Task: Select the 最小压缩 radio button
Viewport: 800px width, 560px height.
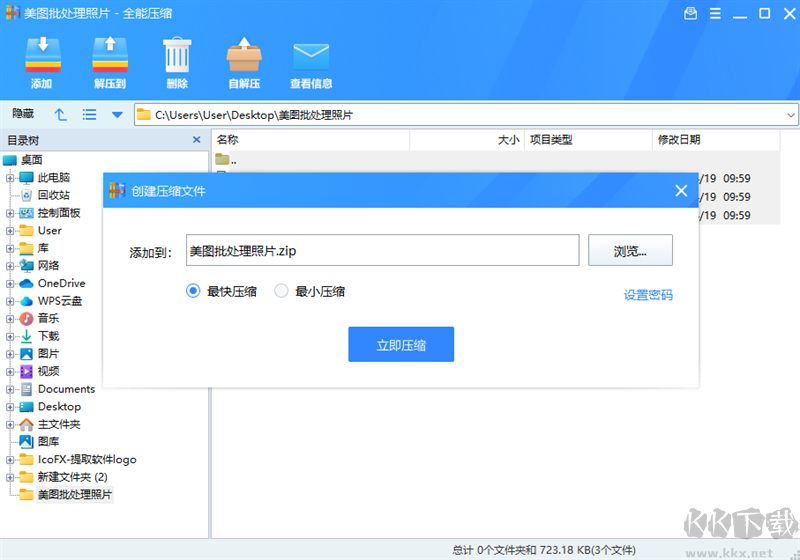Action: [x=281, y=291]
